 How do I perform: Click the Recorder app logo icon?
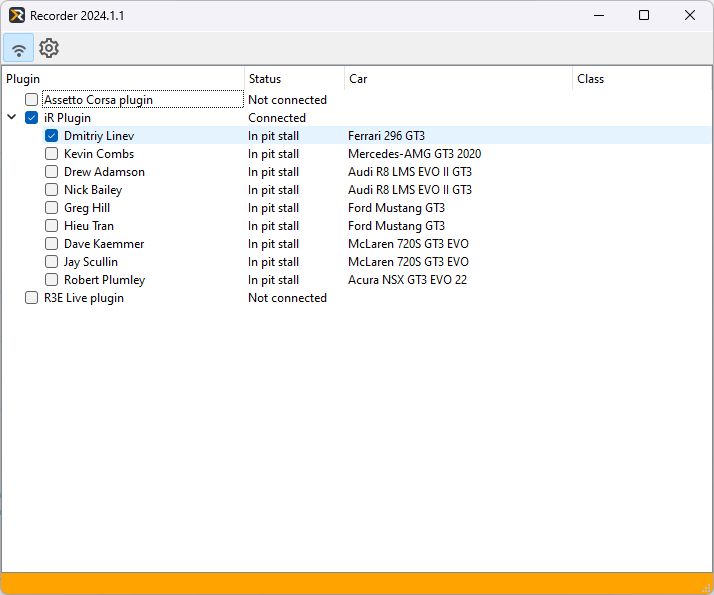point(17,15)
